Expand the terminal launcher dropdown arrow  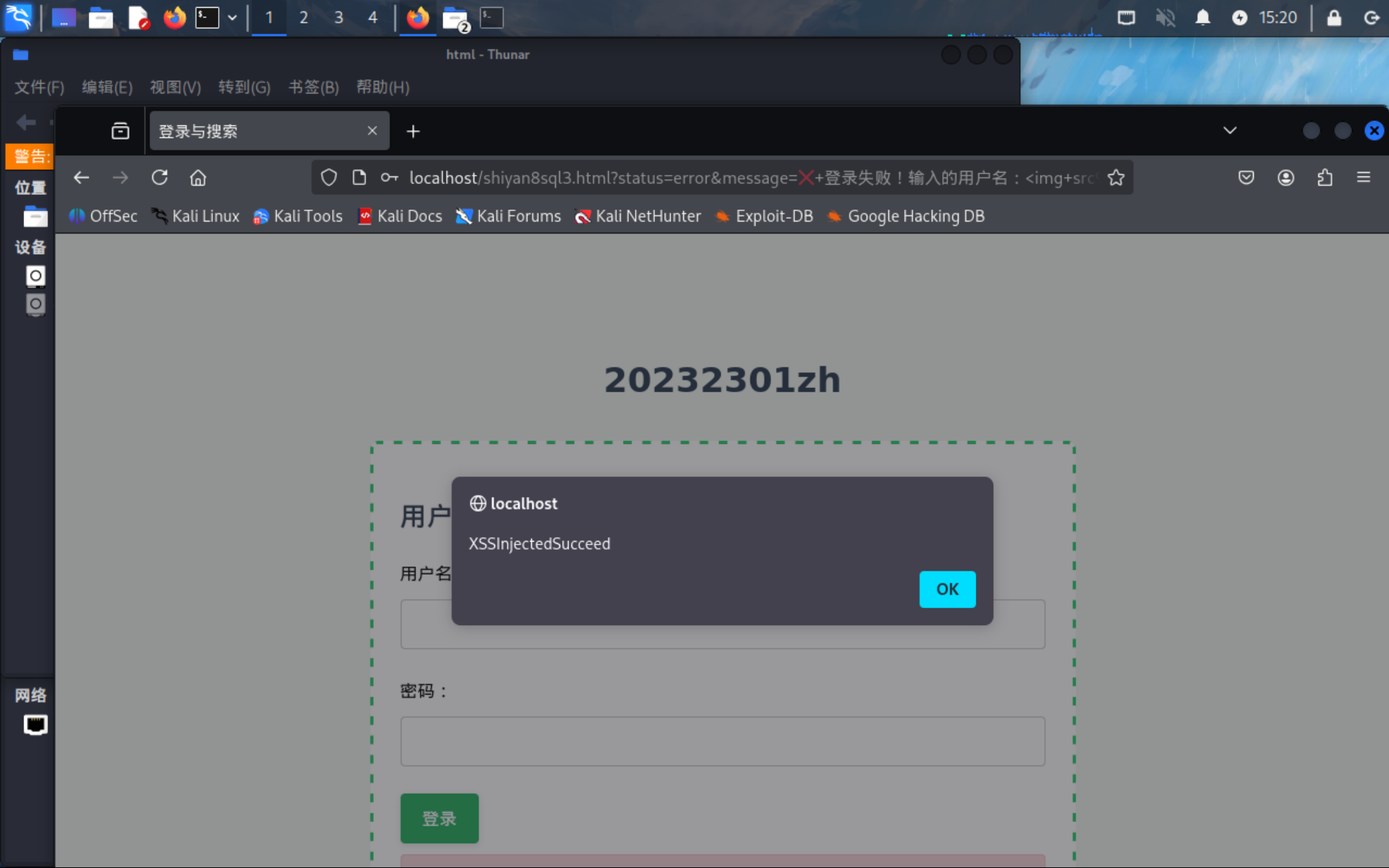tap(232, 17)
